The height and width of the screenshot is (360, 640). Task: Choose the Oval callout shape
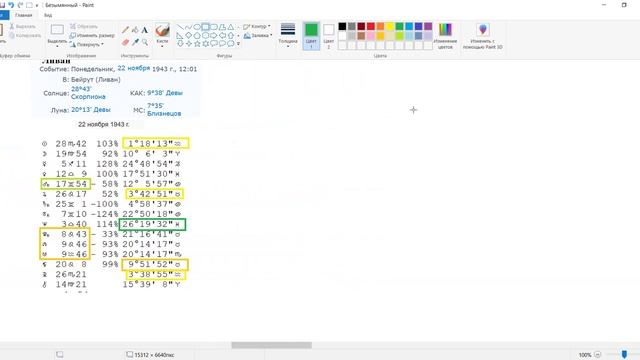point(222,44)
